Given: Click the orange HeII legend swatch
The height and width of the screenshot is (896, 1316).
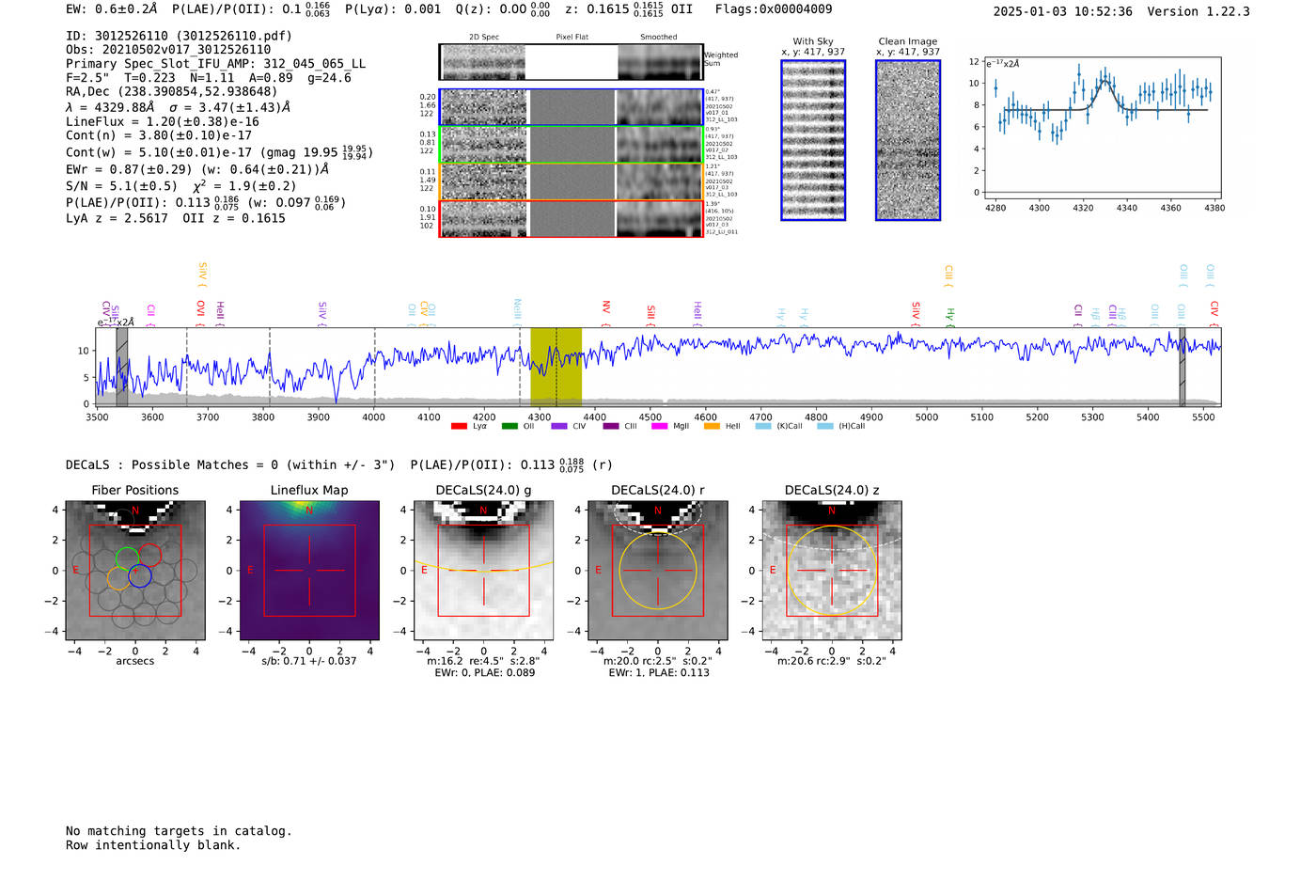Looking at the screenshot, I should (x=712, y=427).
